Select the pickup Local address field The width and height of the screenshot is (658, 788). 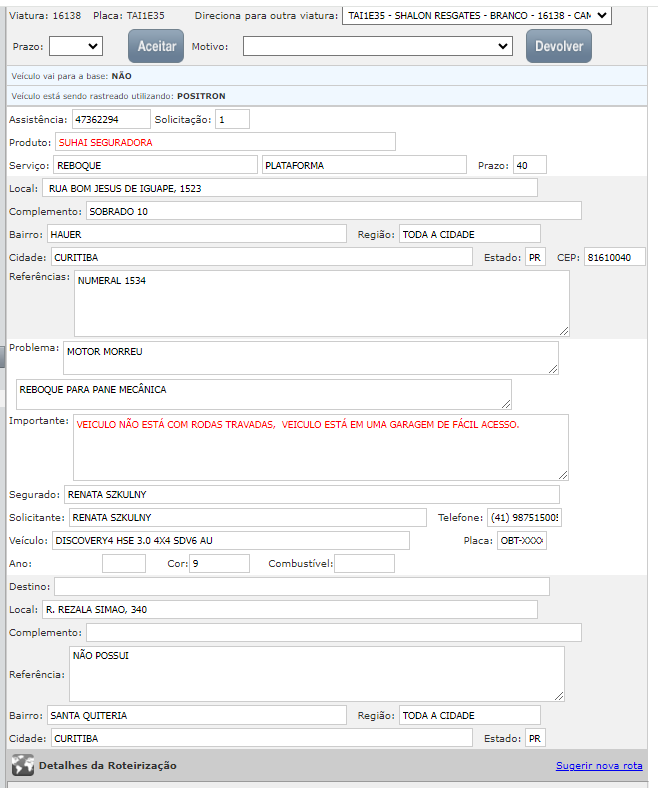pos(290,188)
